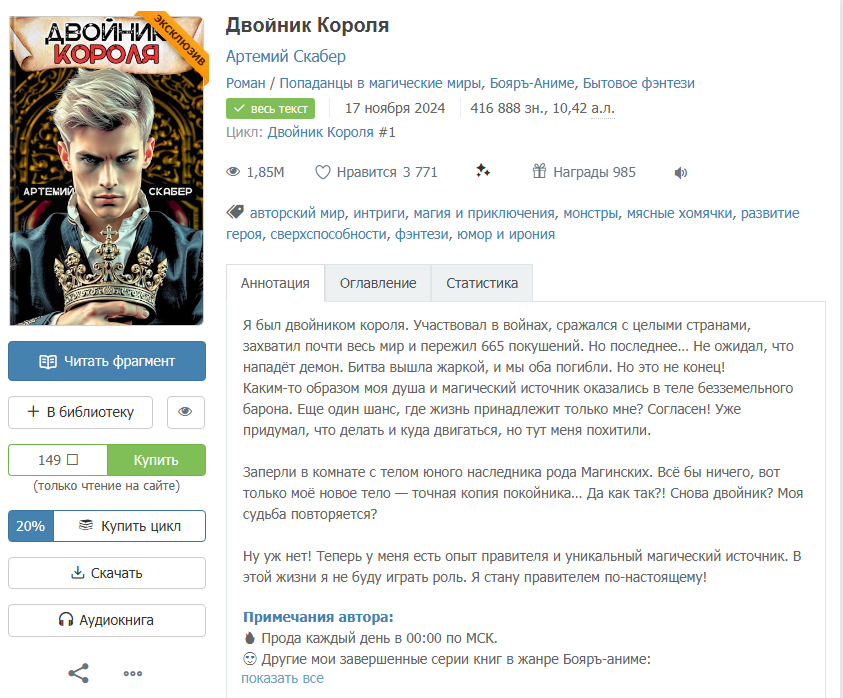This screenshot has width=843, height=698.
Task: Open the three-dots more options menu
Action: point(133,673)
